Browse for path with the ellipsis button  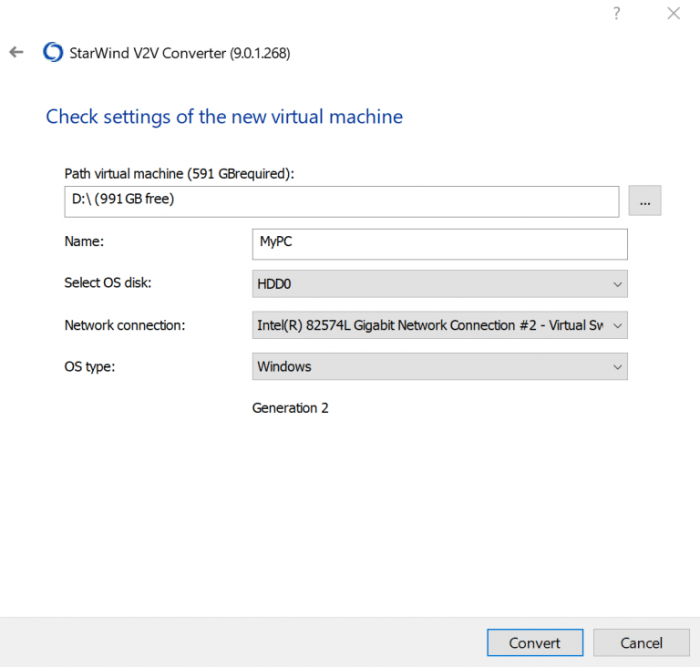pyautogui.click(x=645, y=200)
